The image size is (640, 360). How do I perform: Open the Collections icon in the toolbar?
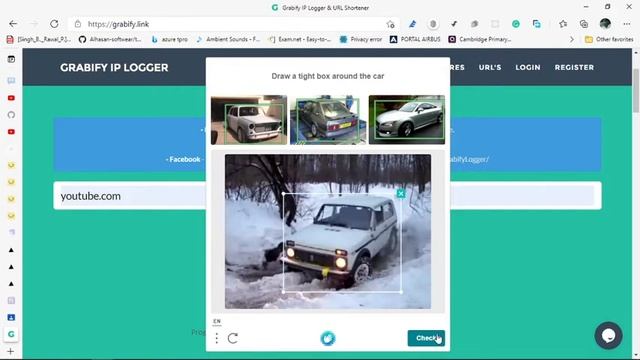[584, 24]
